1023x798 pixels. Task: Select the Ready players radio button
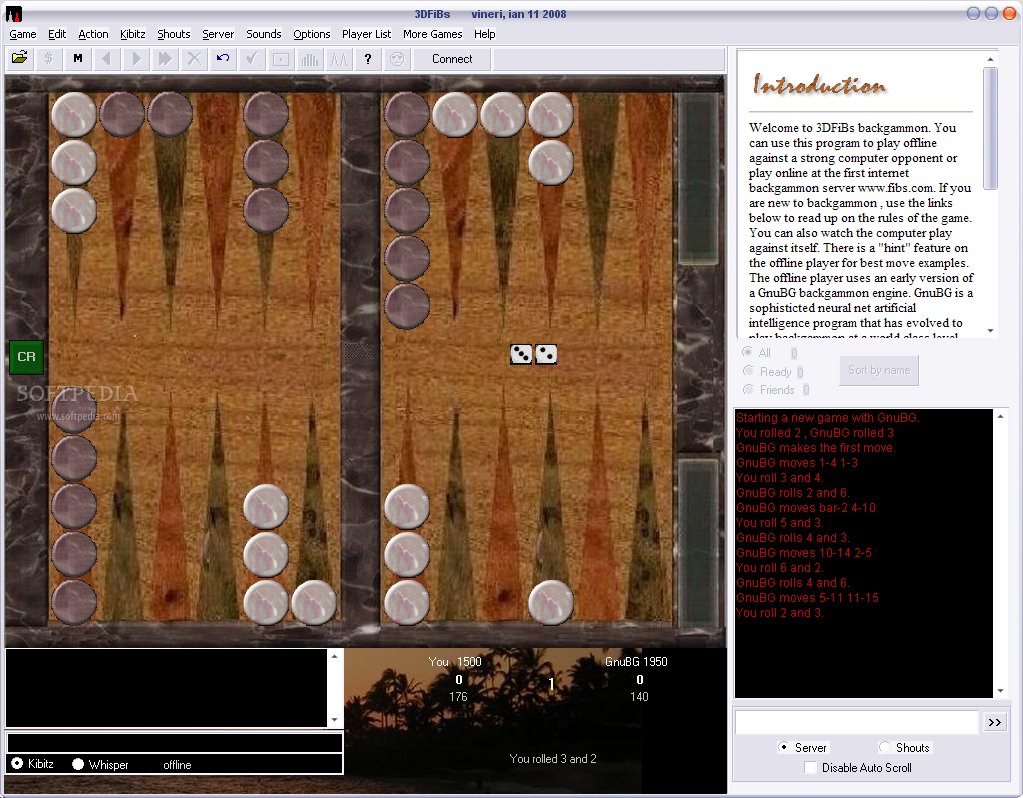click(748, 371)
